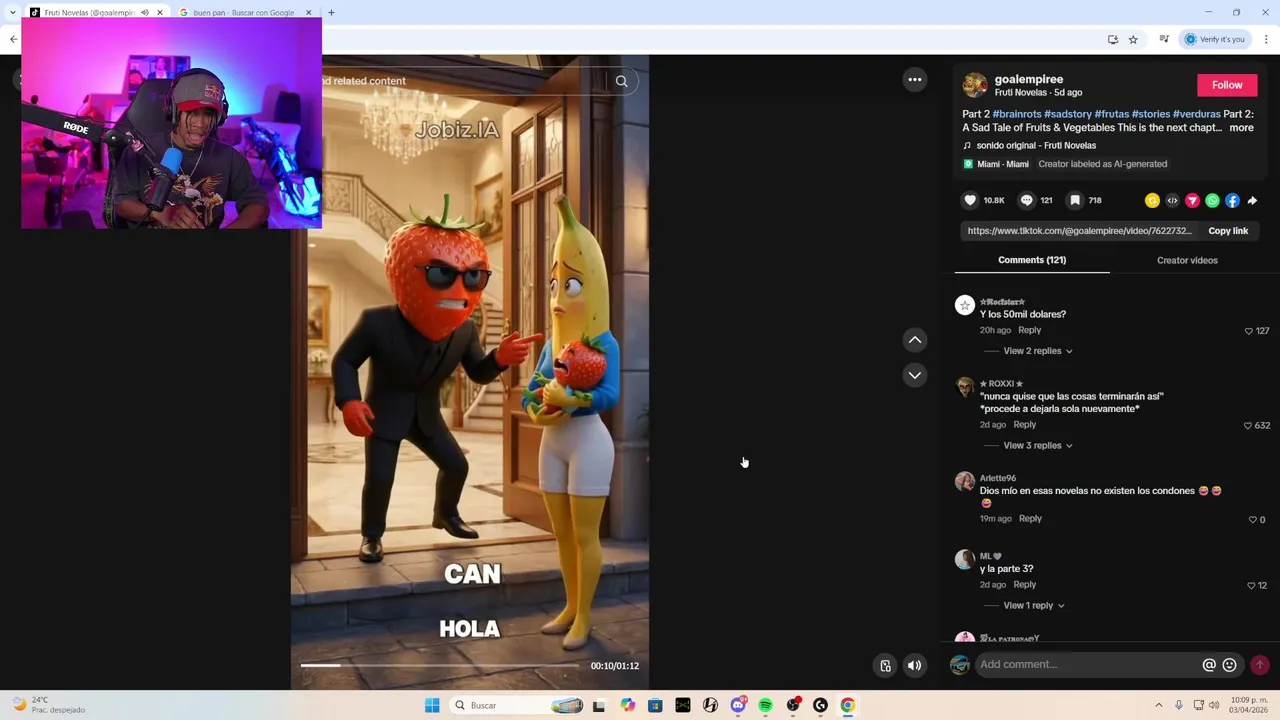Image resolution: width=1280 pixels, height=720 pixels.
Task: Select the Comments (121) tab
Action: click(x=1032, y=260)
